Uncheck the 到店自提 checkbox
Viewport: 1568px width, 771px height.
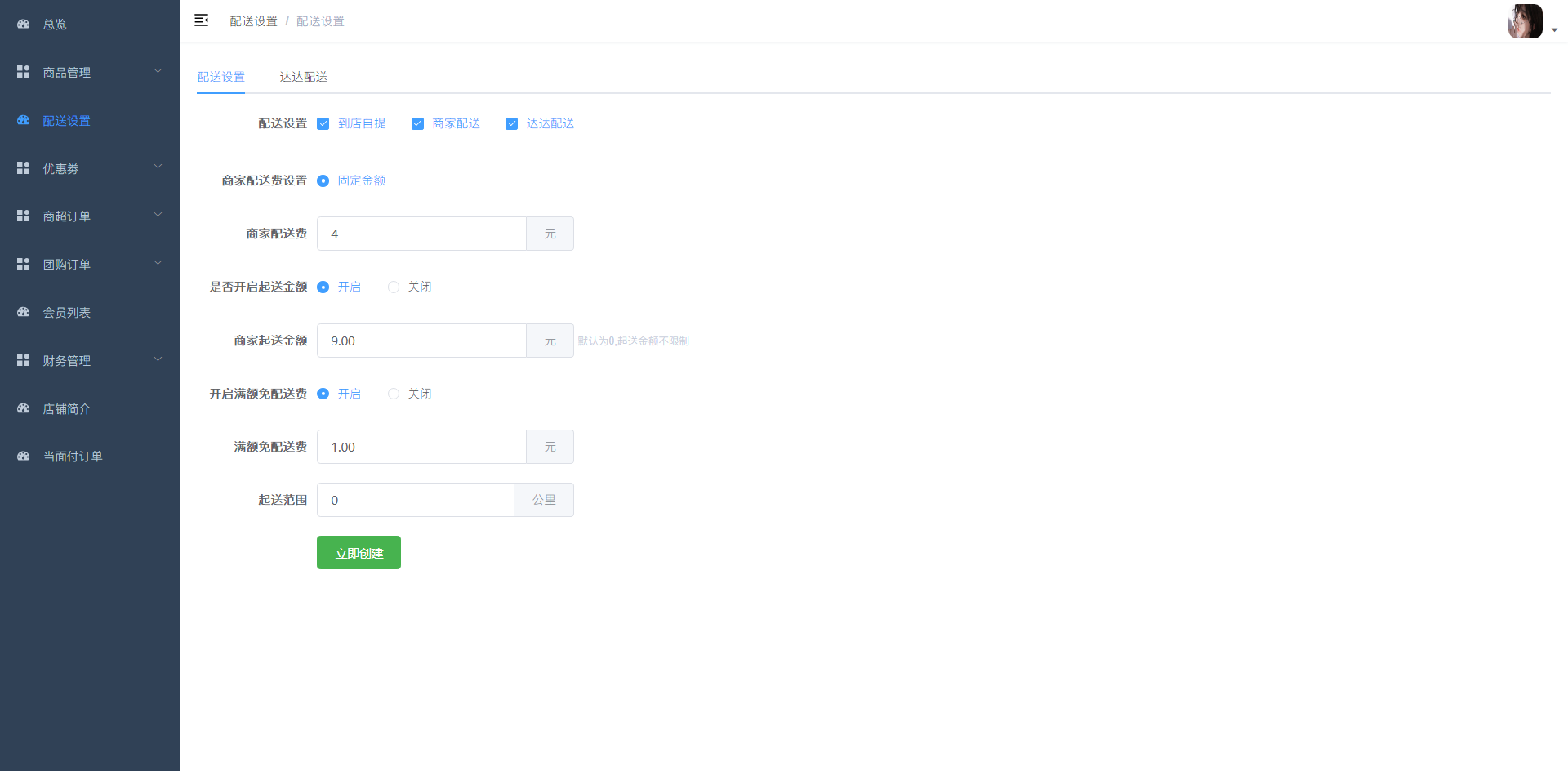coord(323,124)
